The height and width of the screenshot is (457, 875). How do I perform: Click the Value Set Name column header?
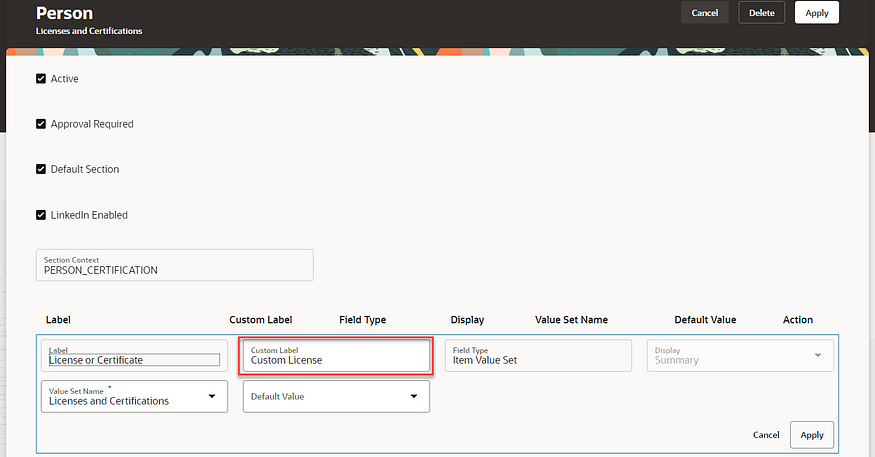pyautogui.click(x=571, y=320)
